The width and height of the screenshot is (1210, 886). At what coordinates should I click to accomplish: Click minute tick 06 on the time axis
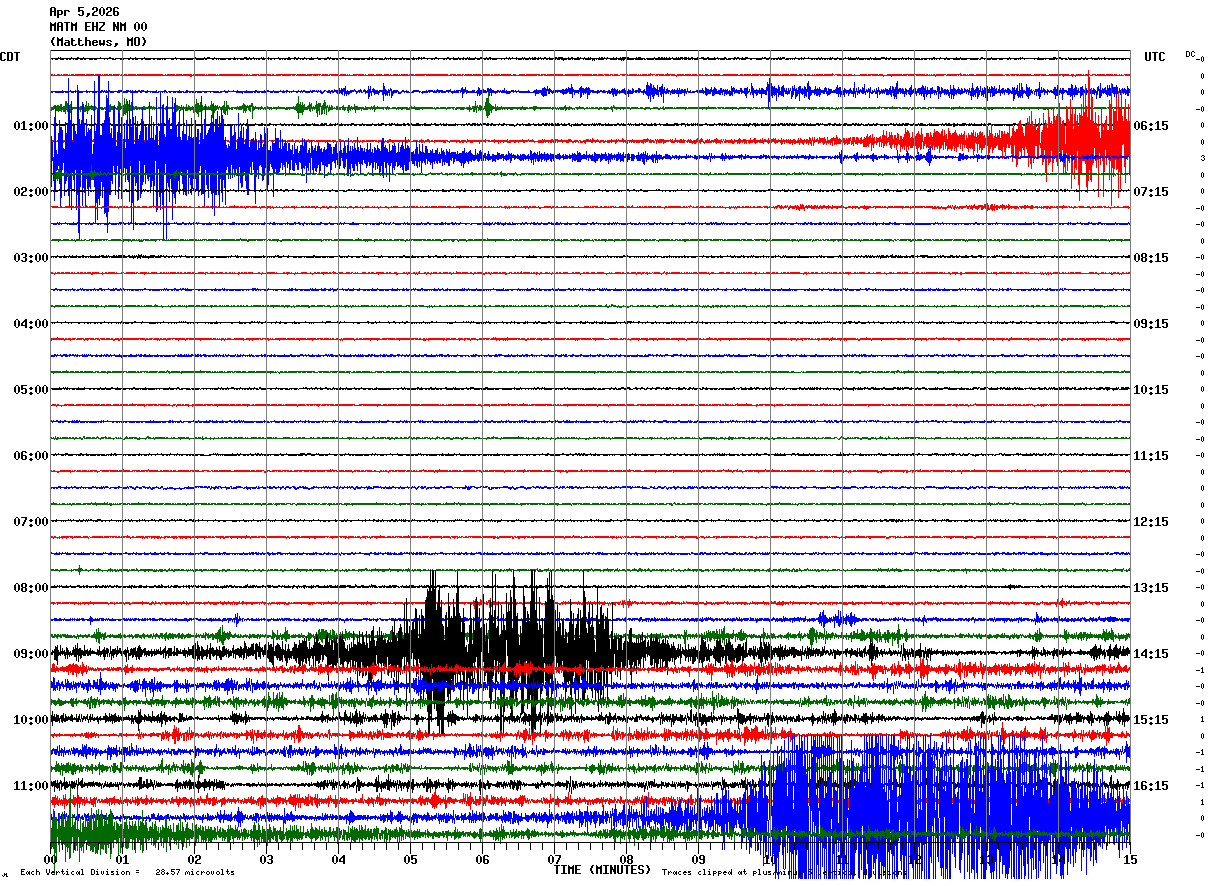482,860
